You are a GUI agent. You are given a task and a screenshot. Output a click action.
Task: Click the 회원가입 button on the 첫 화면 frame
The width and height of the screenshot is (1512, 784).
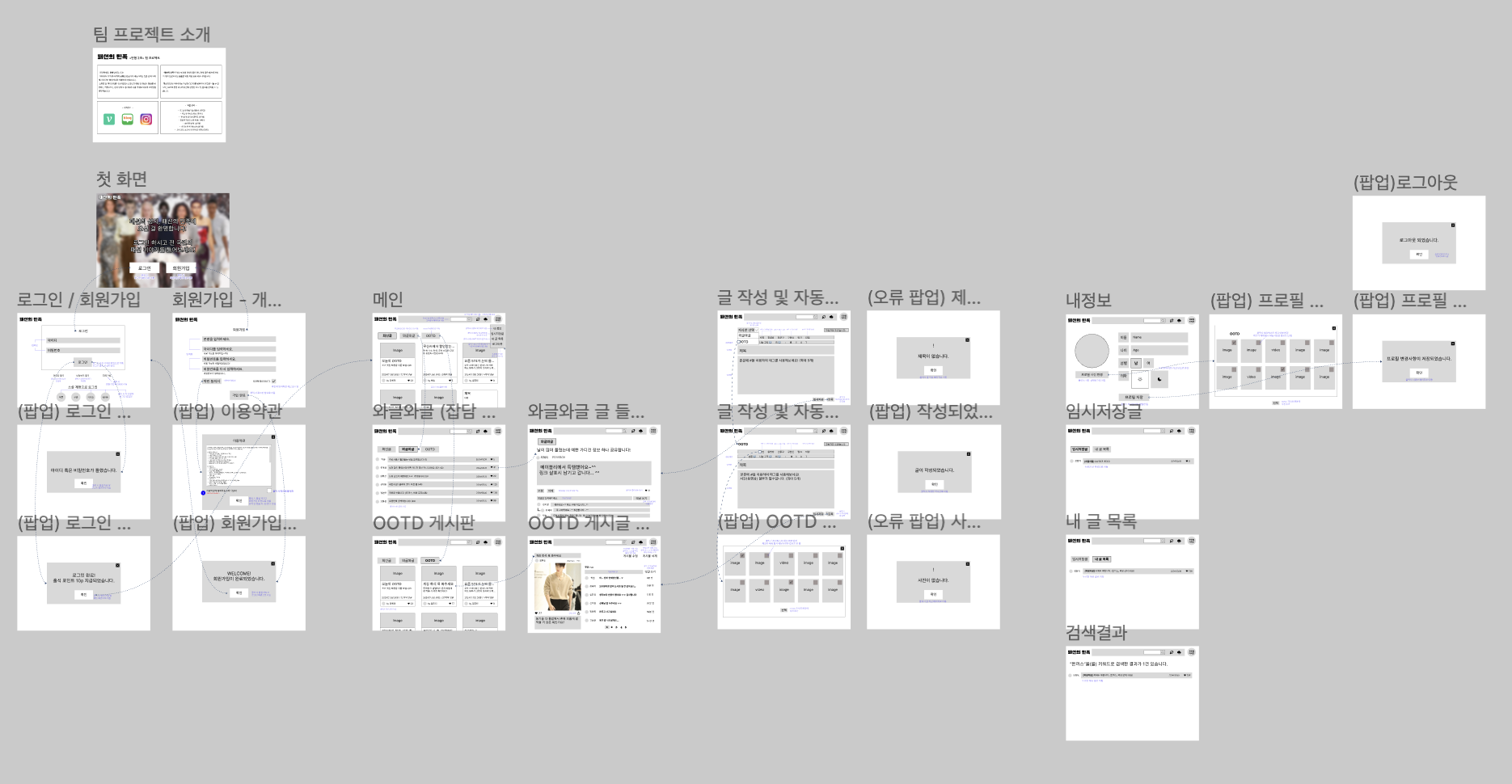(181, 268)
